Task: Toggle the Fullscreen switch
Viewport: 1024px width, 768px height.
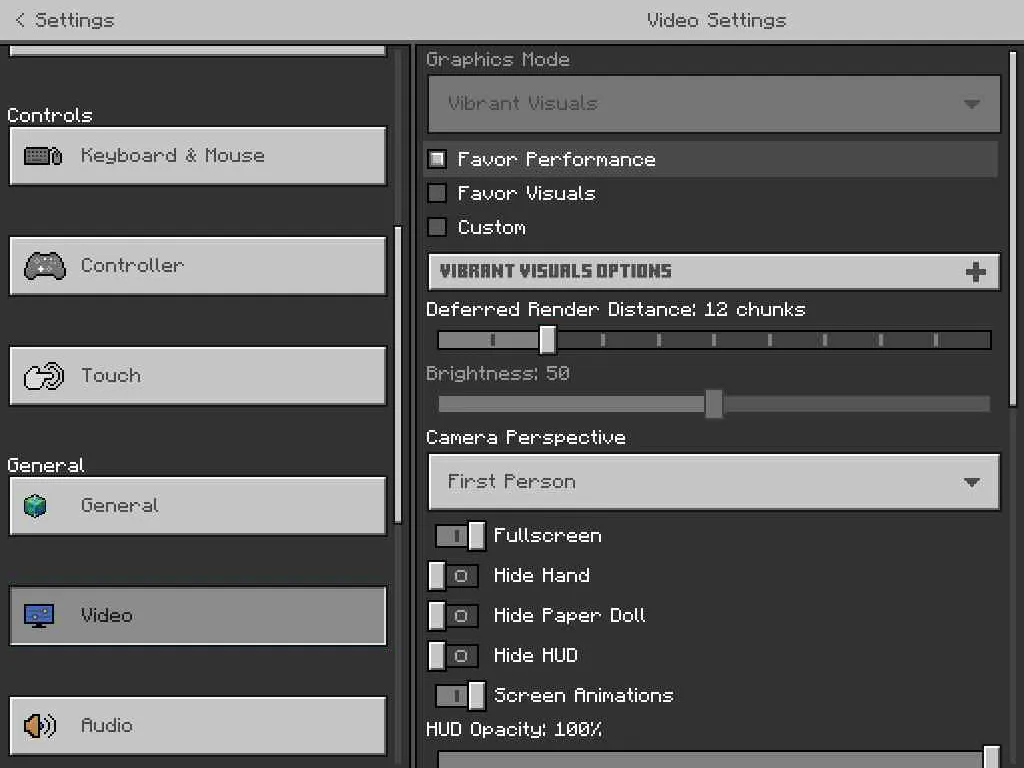Action: click(x=460, y=536)
